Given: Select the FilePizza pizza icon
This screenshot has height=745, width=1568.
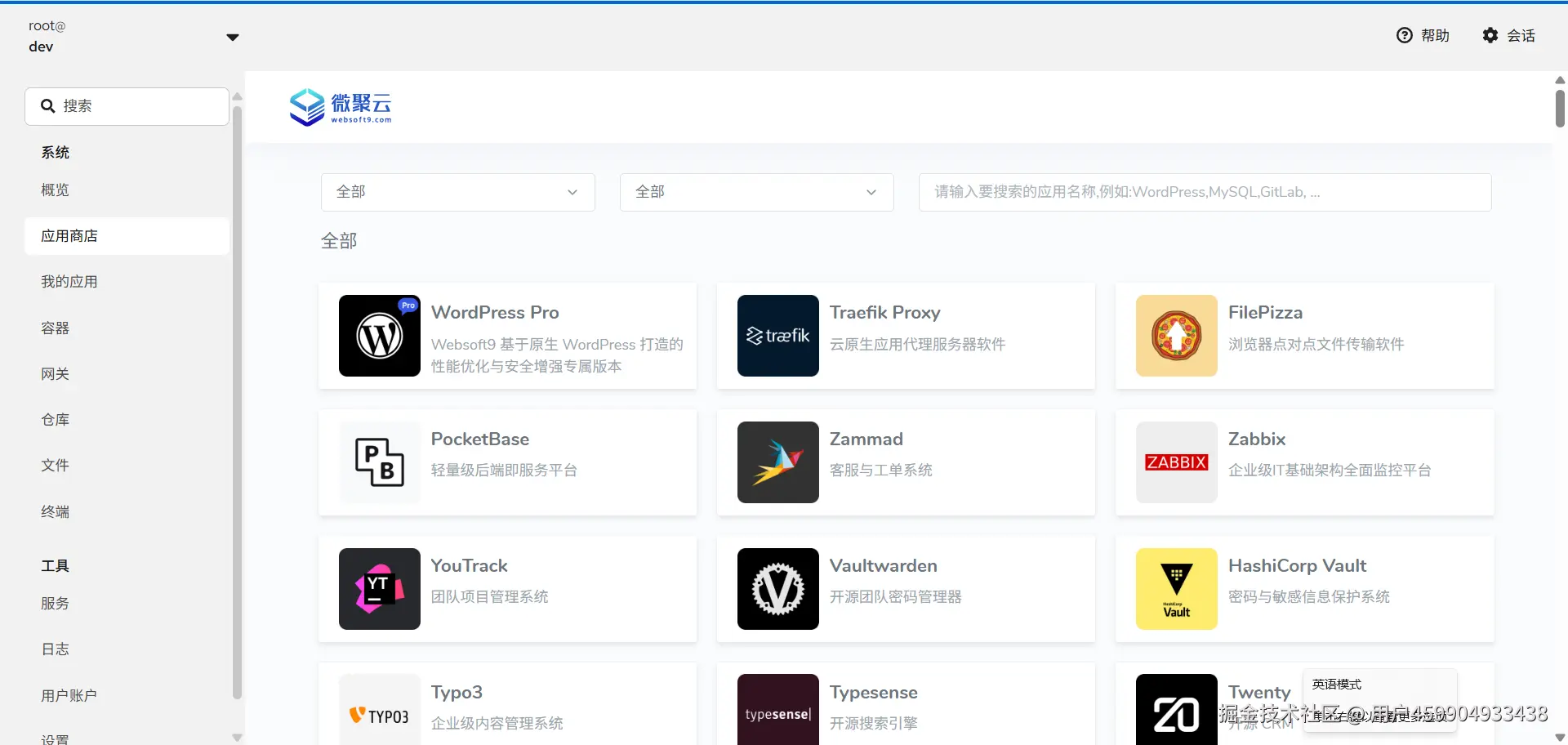Looking at the screenshot, I should pyautogui.click(x=1177, y=336).
